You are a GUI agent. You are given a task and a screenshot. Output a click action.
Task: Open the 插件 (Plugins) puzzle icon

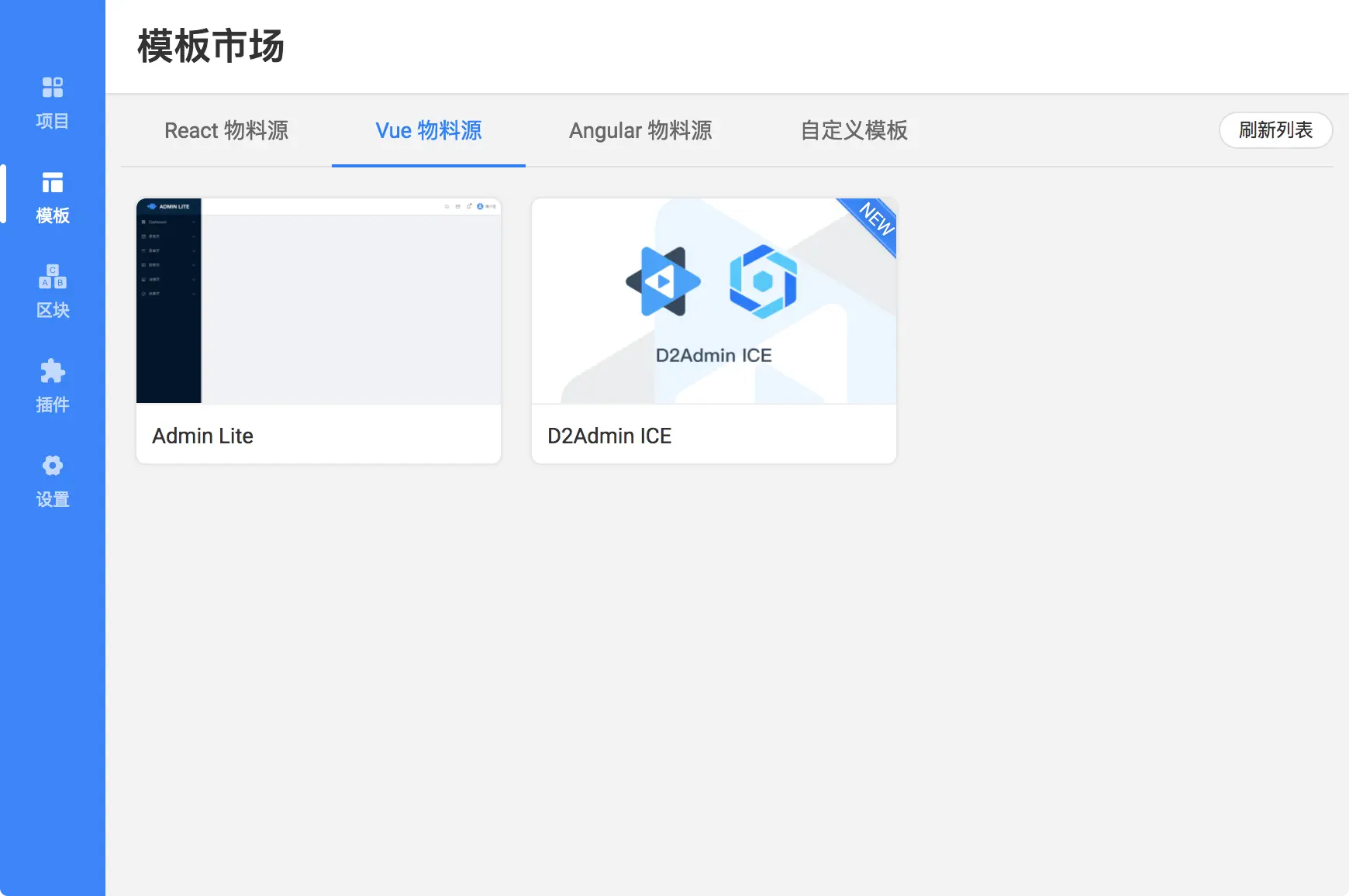coord(53,371)
